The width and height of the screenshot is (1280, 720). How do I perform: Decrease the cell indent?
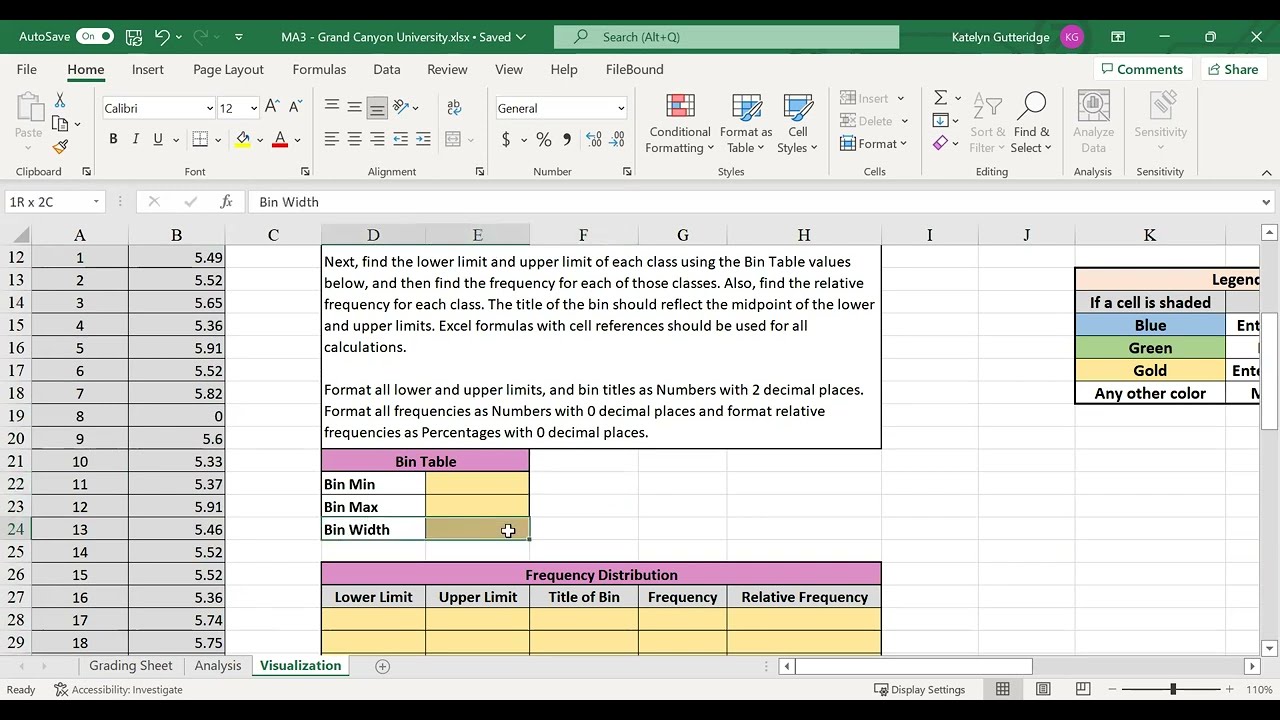coord(400,140)
